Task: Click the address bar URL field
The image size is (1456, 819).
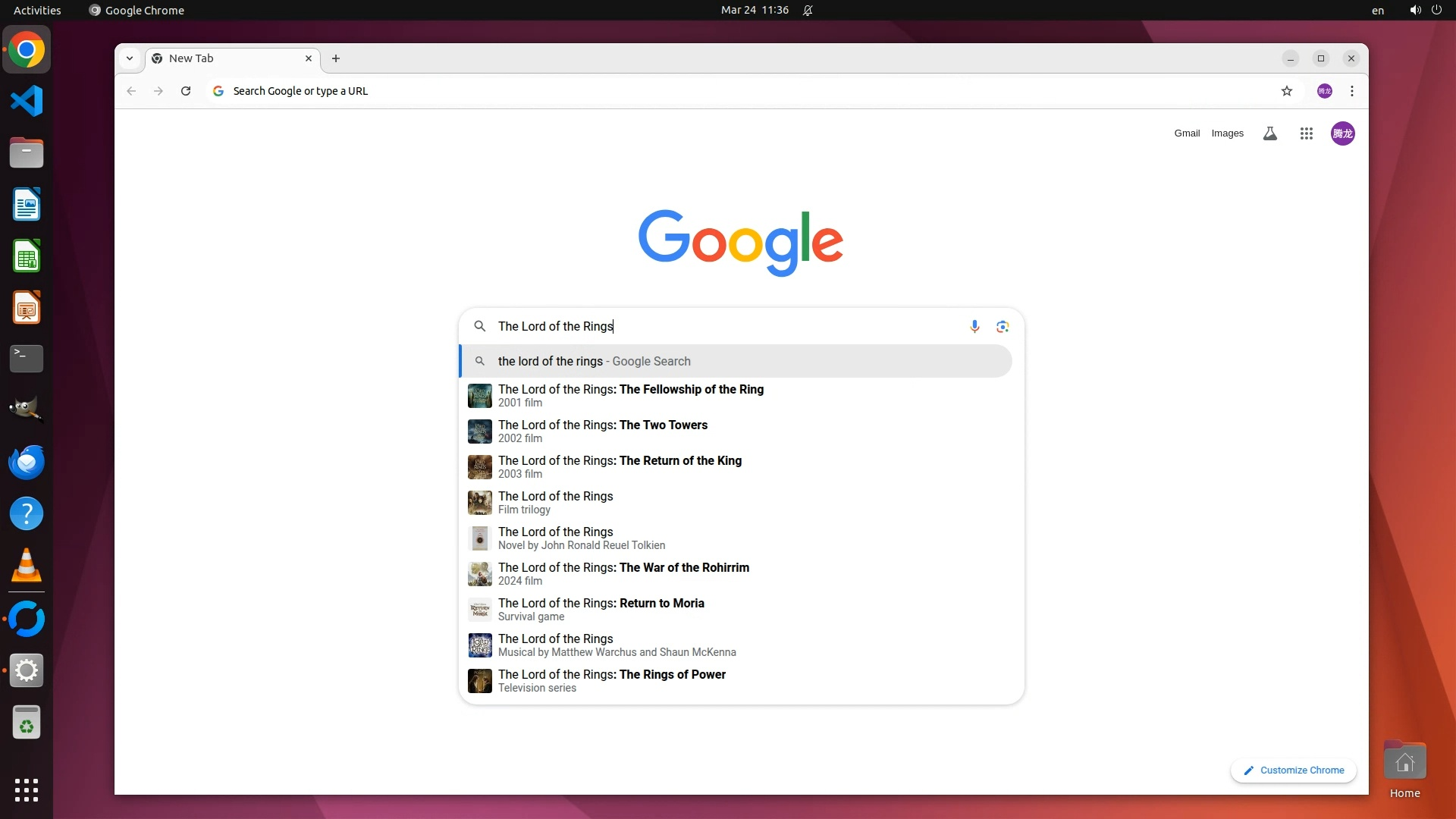Action: [x=682, y=91]
